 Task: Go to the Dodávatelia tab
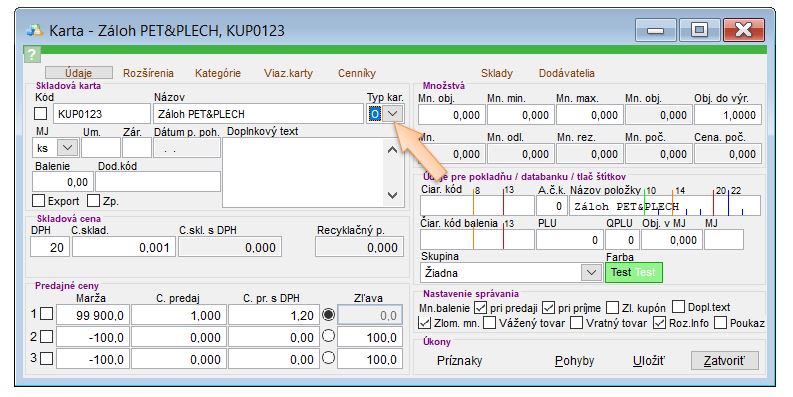click(x=566, y=73)
